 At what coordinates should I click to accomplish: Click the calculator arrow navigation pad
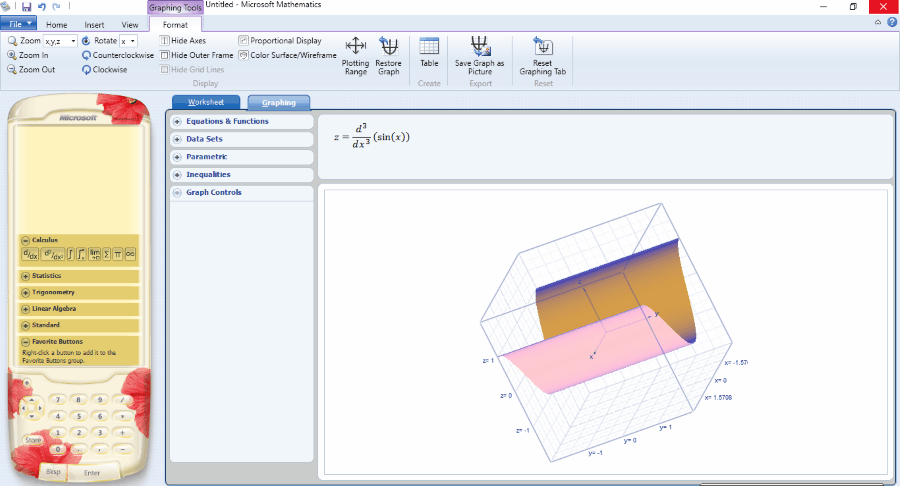[32, 408]
